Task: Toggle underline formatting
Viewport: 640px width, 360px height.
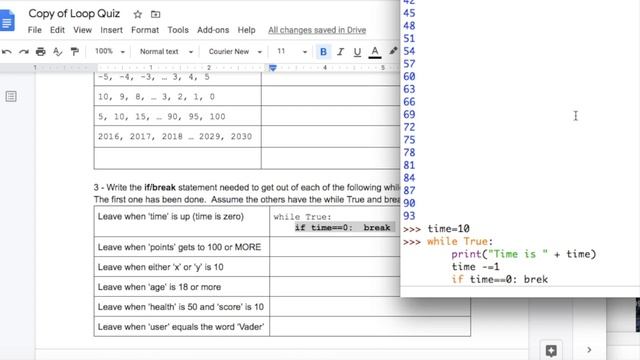Action: pos(357,52)
